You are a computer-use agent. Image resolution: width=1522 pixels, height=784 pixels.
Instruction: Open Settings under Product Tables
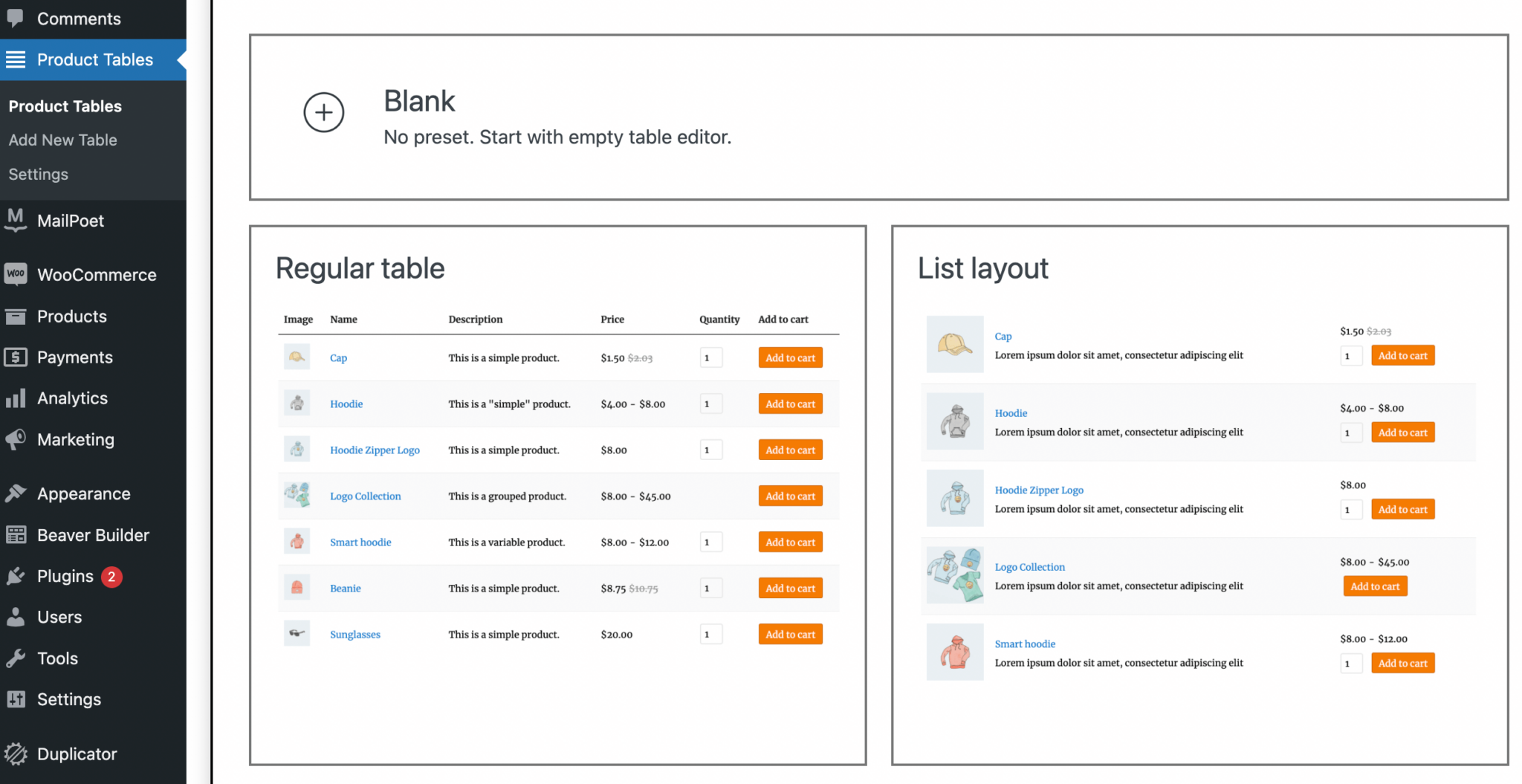point(38,174)
